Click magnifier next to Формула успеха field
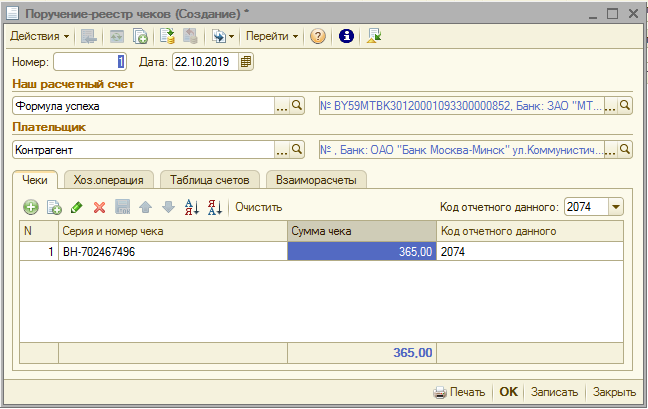648x409 pixels. tap(297, 105)
